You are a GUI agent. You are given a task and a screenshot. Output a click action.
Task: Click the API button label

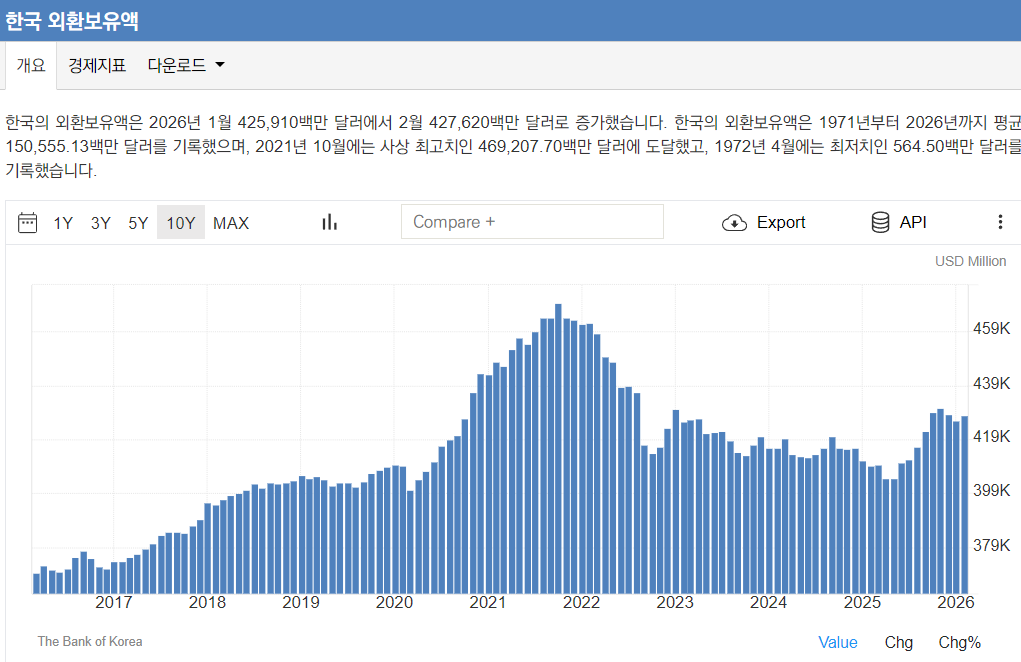coord(913,223)
